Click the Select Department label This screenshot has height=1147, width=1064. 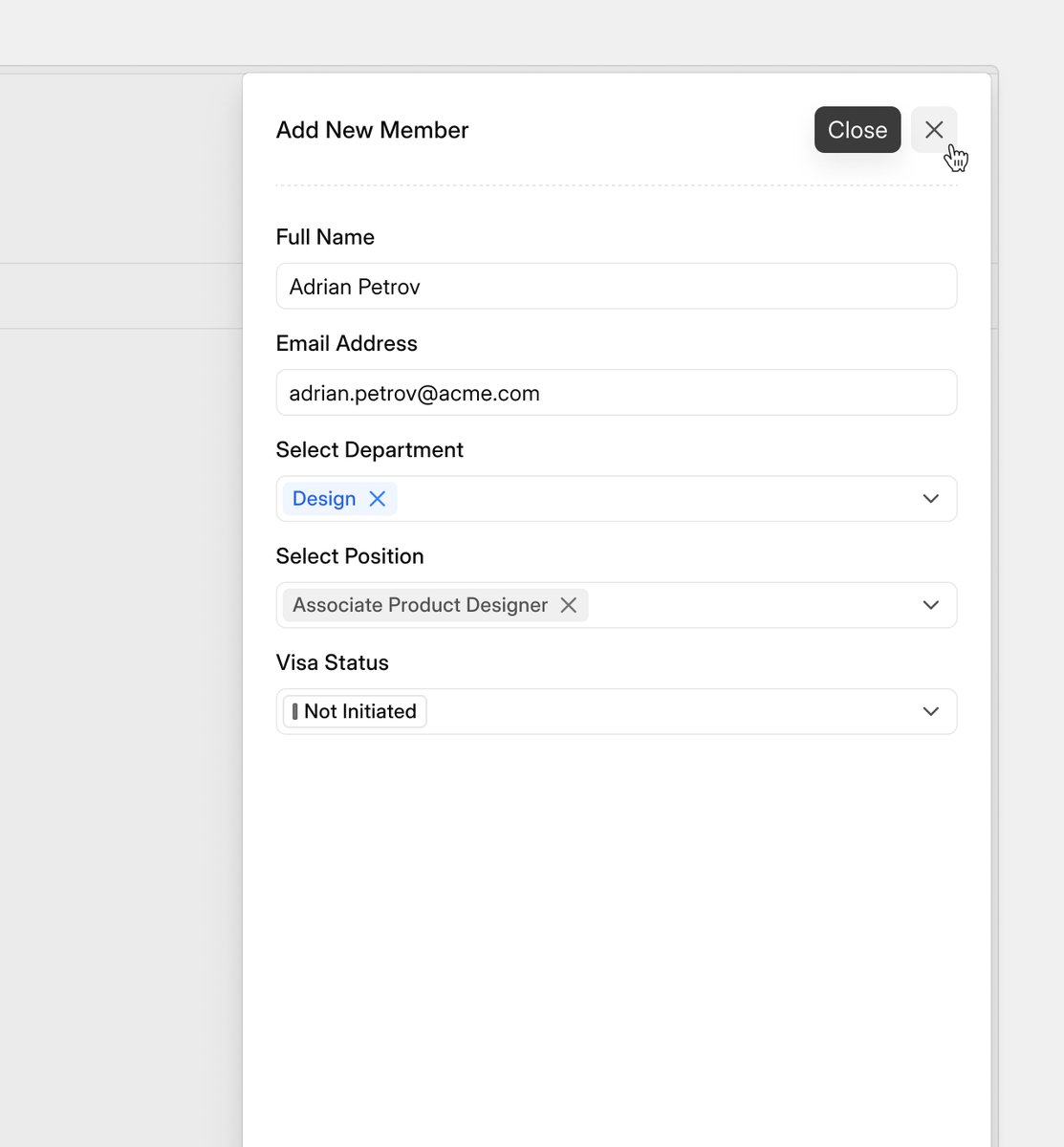point(370,450)
